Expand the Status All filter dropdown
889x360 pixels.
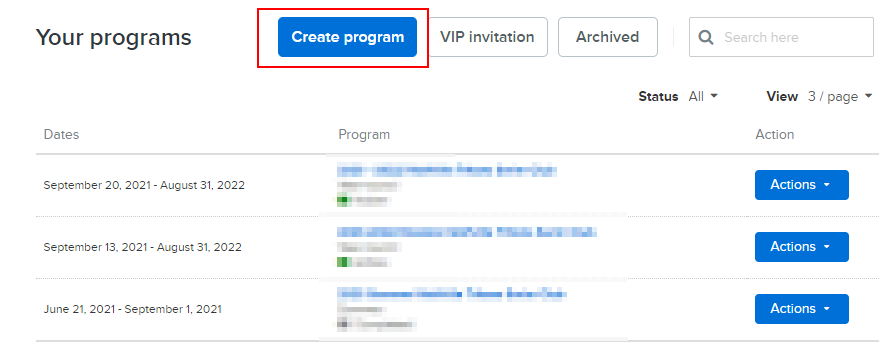pos(703,96)
